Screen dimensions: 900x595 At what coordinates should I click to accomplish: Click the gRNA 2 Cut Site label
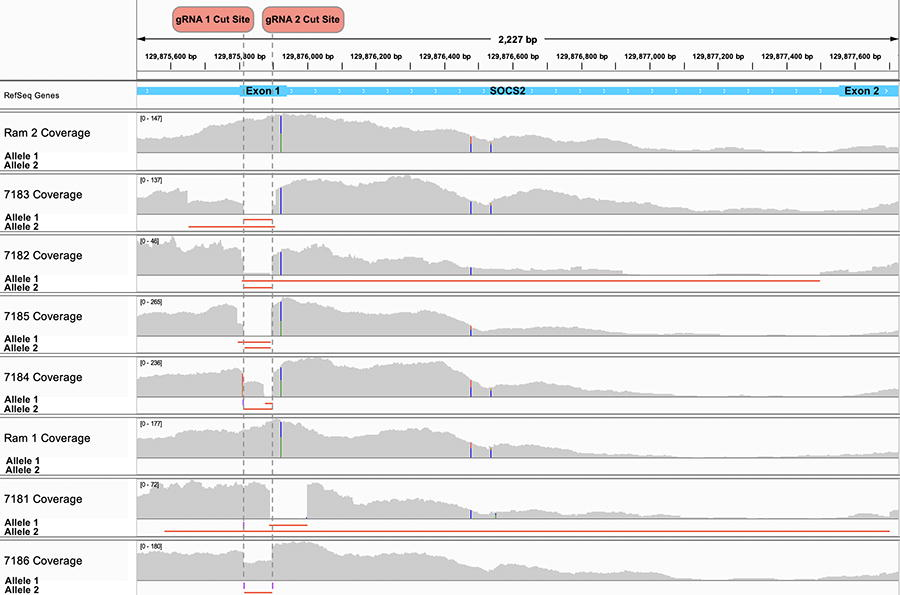coord(302,20)
